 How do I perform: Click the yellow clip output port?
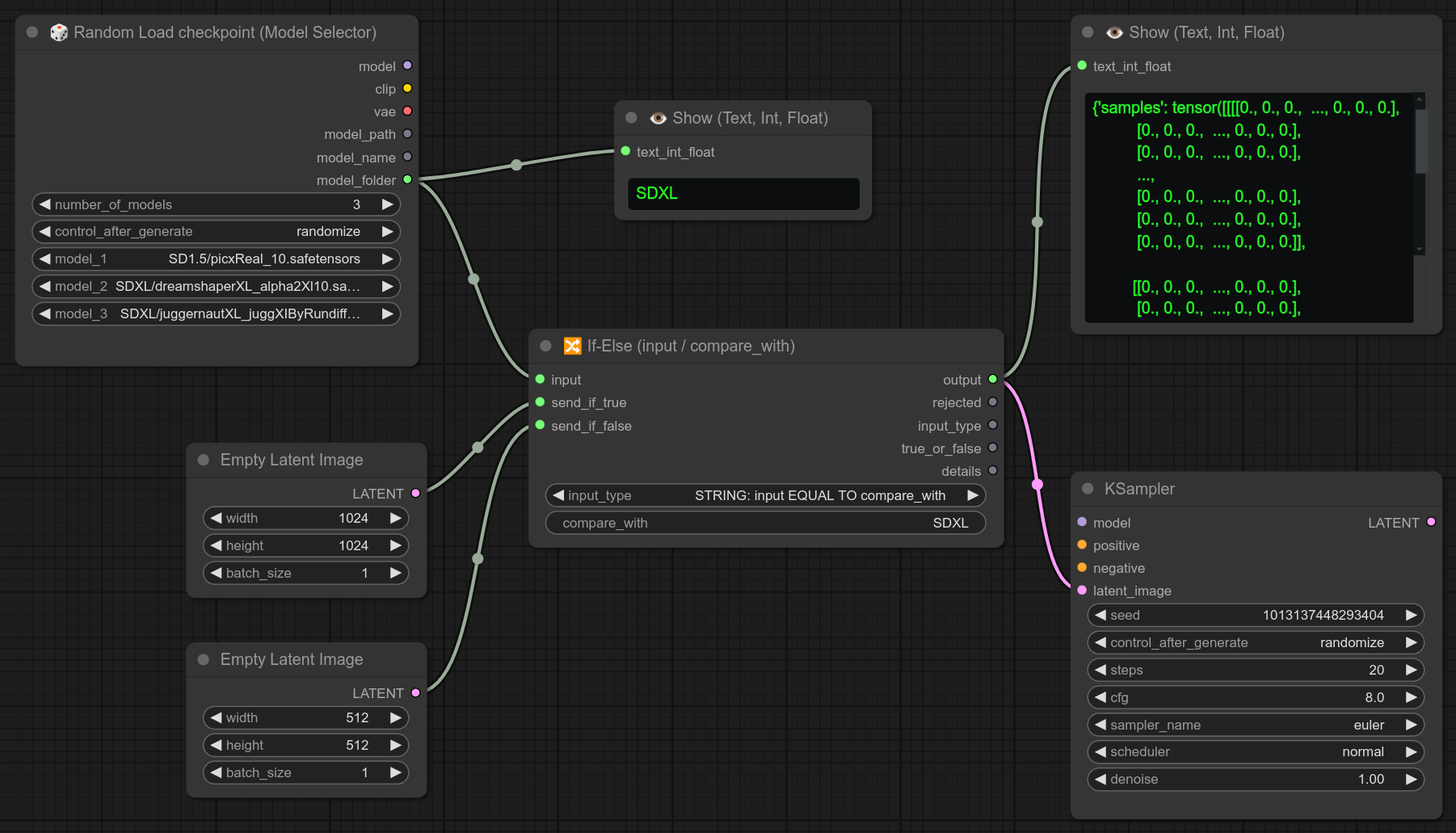[407, 88]
